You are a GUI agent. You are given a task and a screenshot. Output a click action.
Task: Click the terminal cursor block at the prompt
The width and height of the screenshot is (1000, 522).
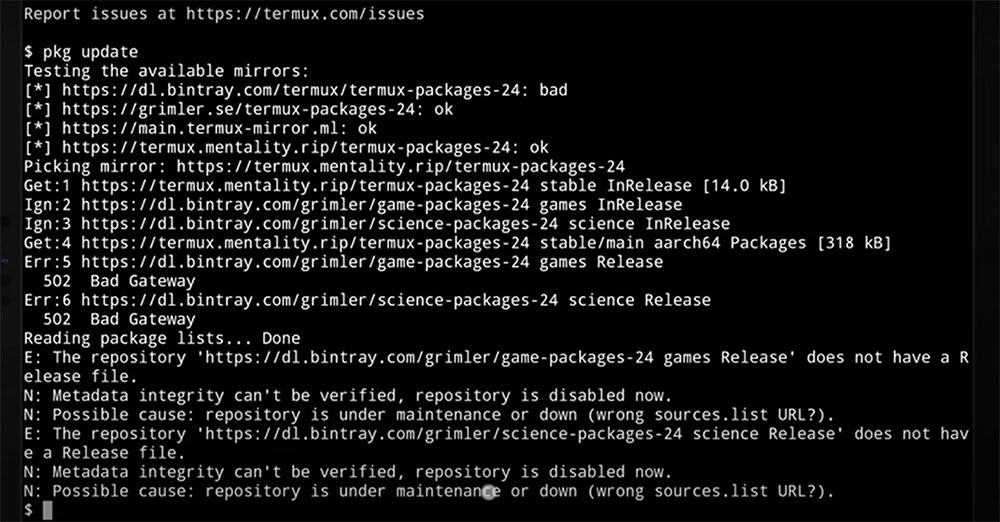[x=47, y=510]
